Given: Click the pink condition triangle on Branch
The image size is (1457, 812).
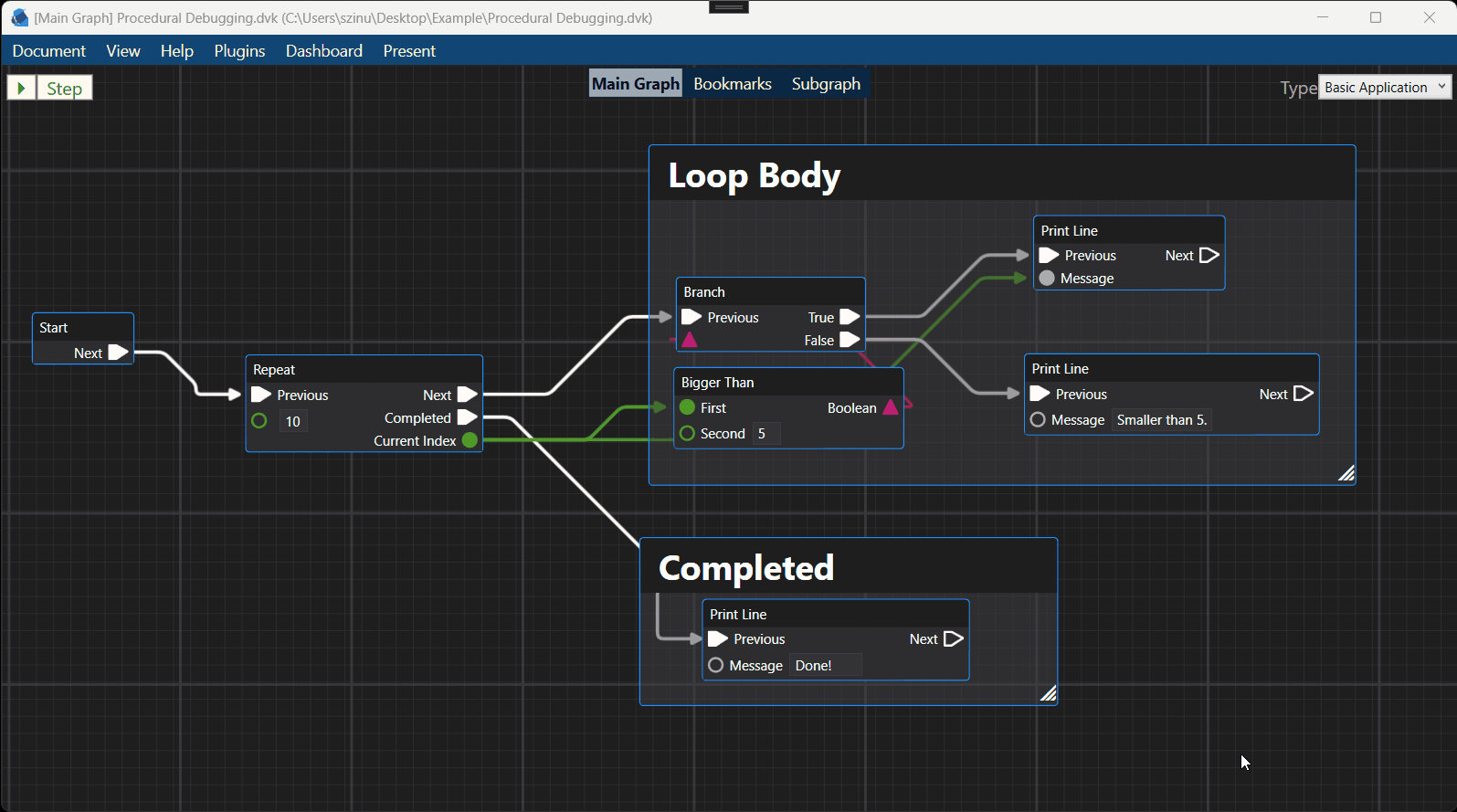Looking at the screenshot, I should 690,340.
